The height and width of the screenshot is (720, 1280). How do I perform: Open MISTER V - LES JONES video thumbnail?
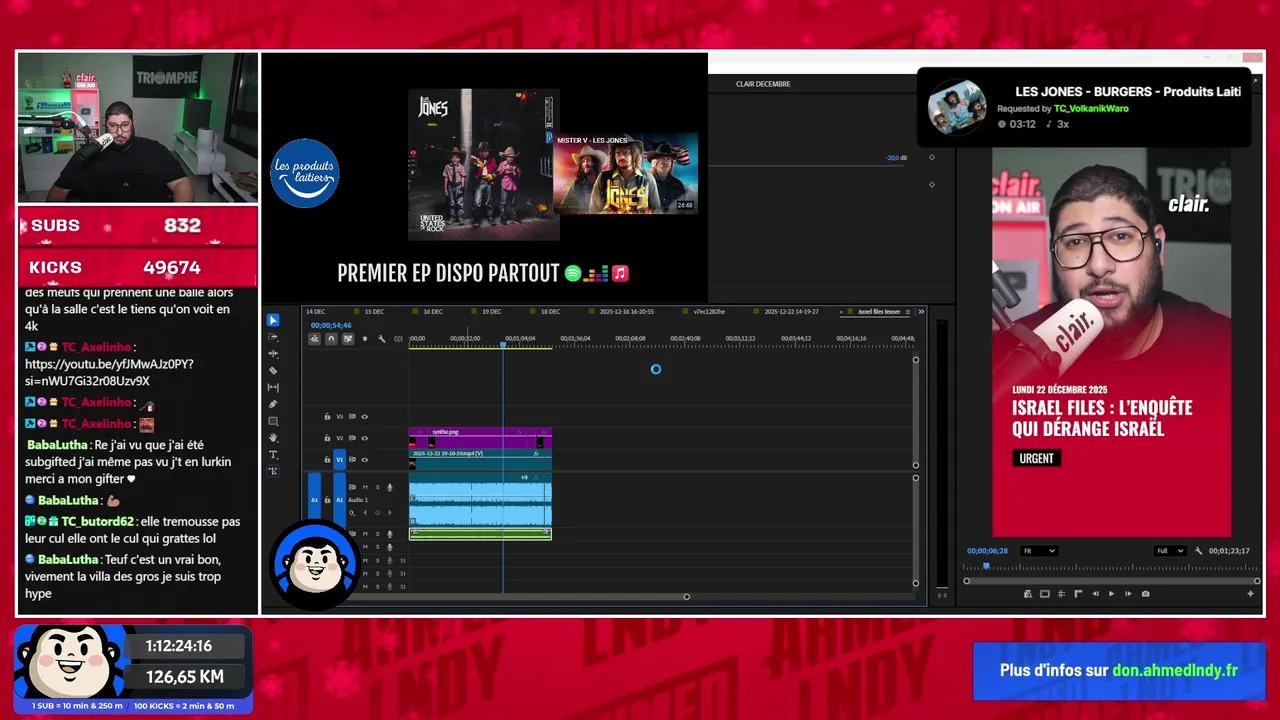625,173
